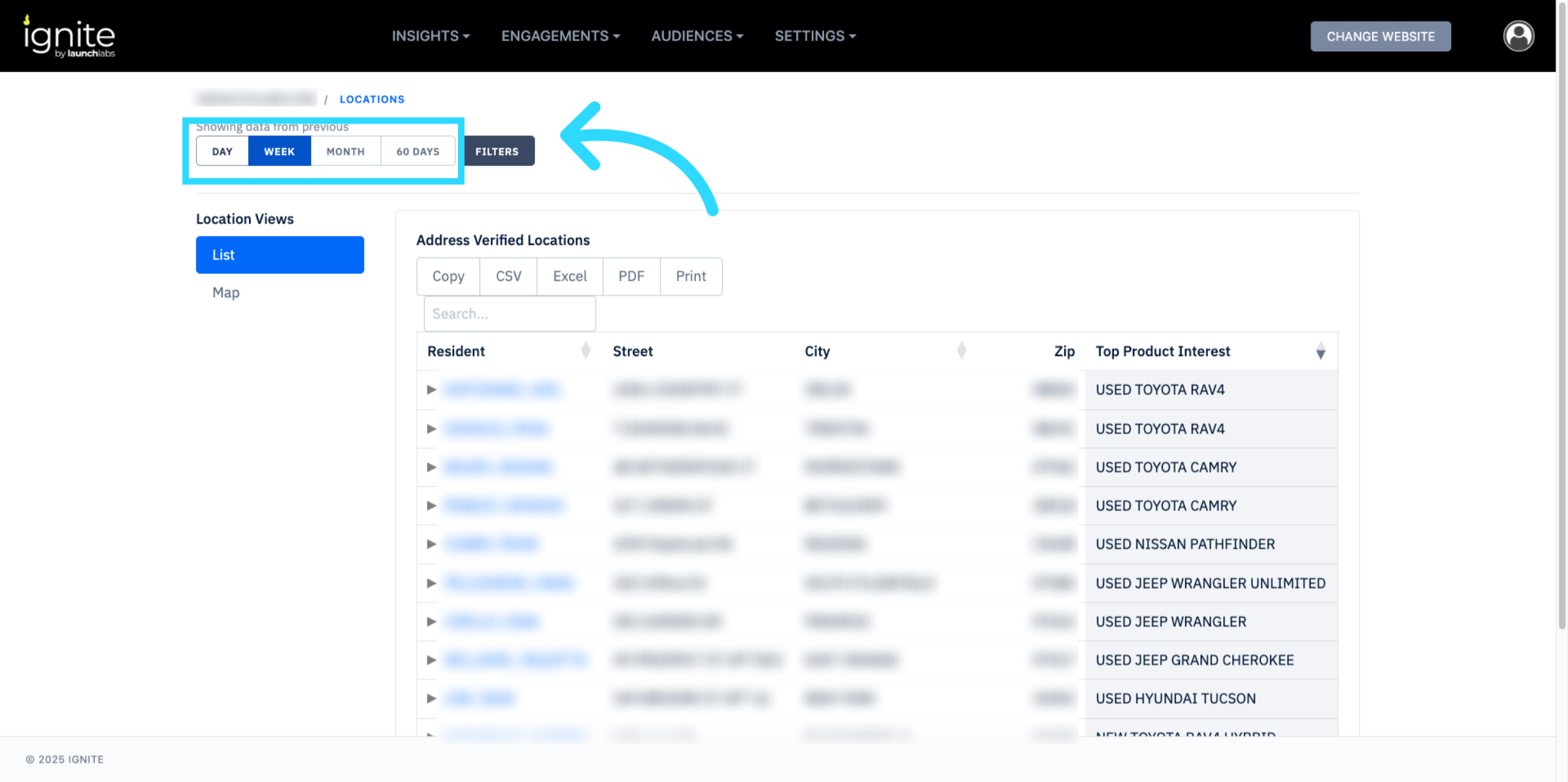This screenshot has width=1568, height=782.
Task: Sort by Top Product Interest arrows
Action: (x=1320, y=351)
